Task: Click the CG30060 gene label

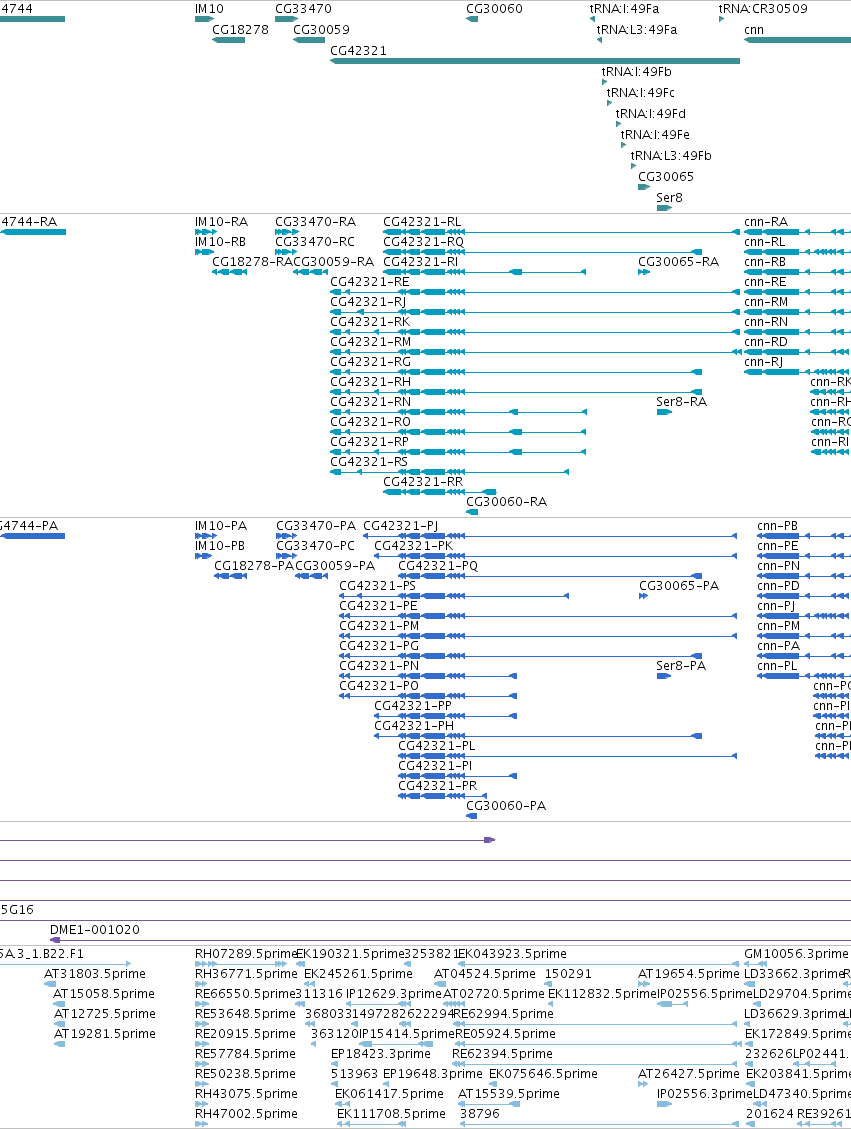Action: point(495,9)
